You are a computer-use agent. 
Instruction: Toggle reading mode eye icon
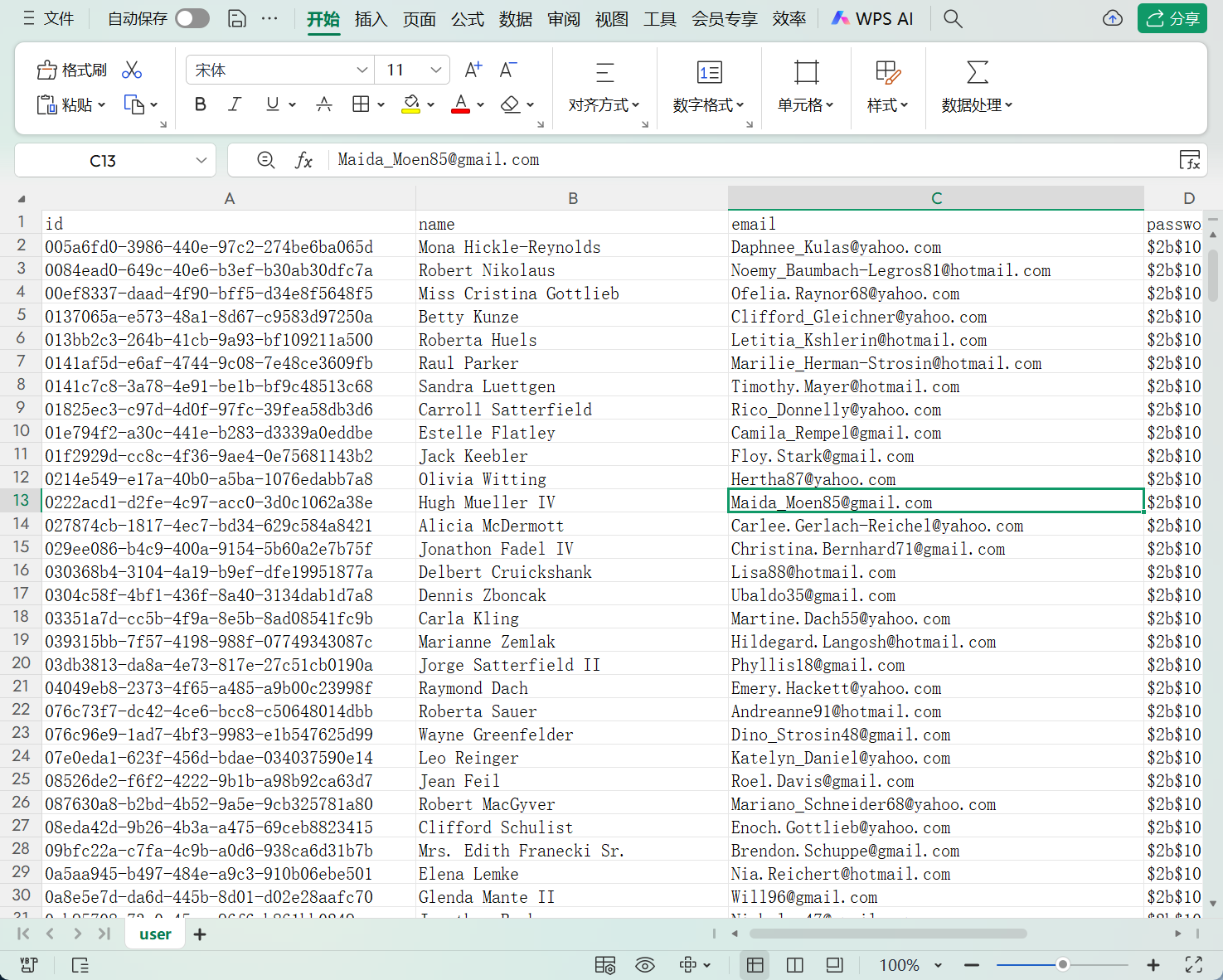click(644, 965)
